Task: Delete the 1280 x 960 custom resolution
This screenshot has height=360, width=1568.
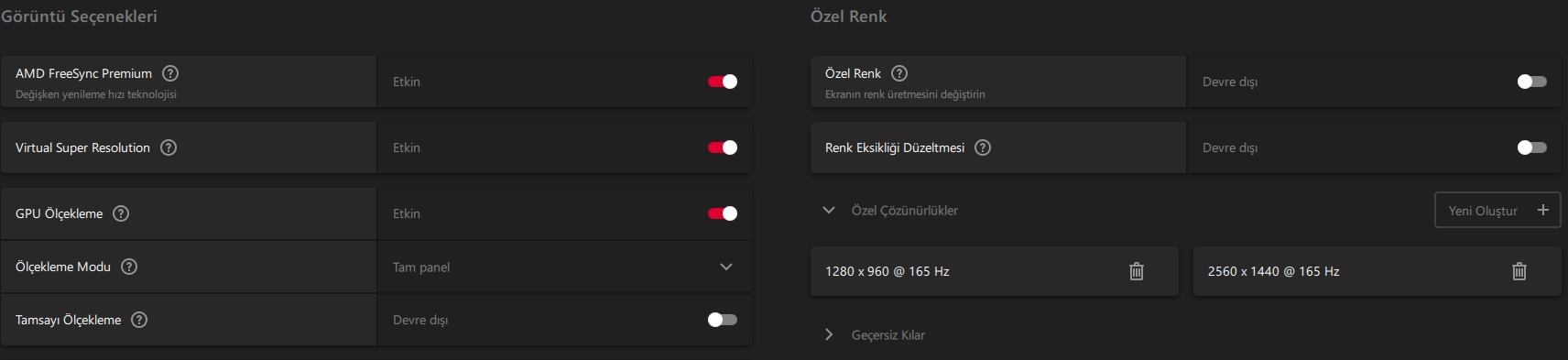Action: click(x=1137, y=271)
